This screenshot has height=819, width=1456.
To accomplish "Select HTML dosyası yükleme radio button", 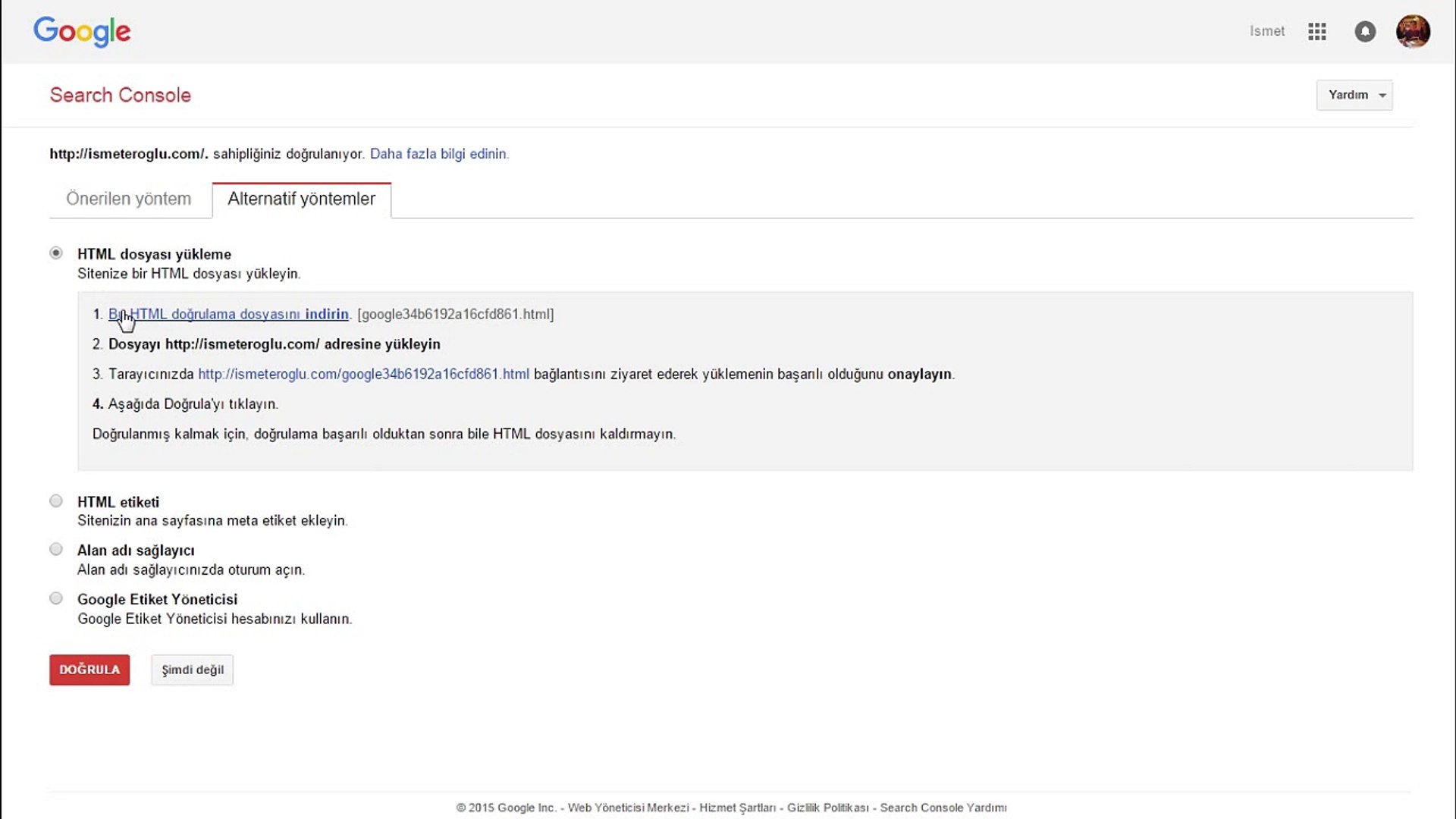I will coord(56,253).
